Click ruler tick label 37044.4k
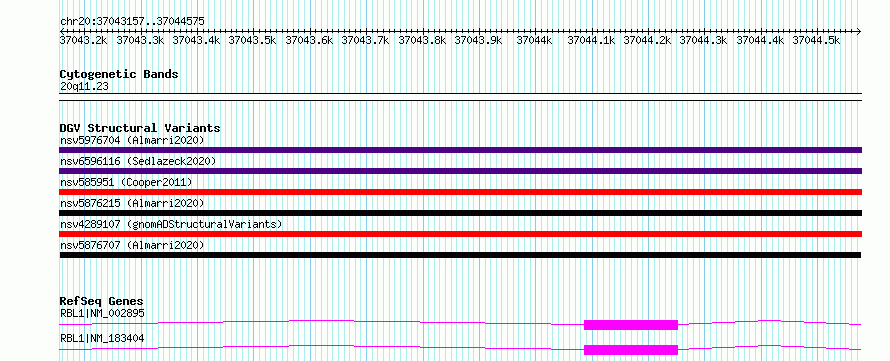This screenshot has width=890, height=361. coord(761,40)
